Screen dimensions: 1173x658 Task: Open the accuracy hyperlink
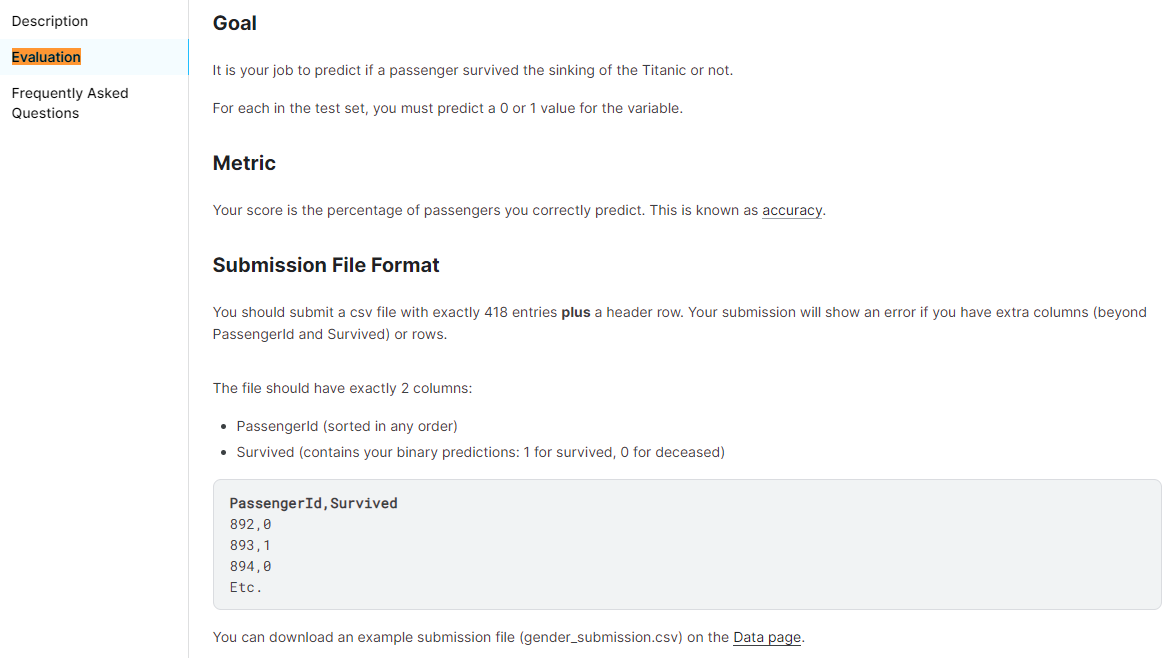click(792, 210)
